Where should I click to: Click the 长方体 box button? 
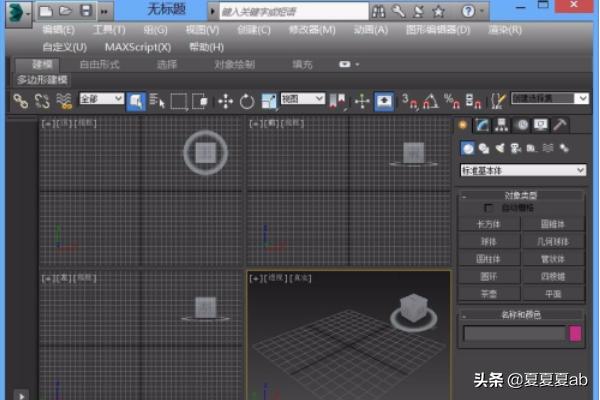click(x=489, y=224)
